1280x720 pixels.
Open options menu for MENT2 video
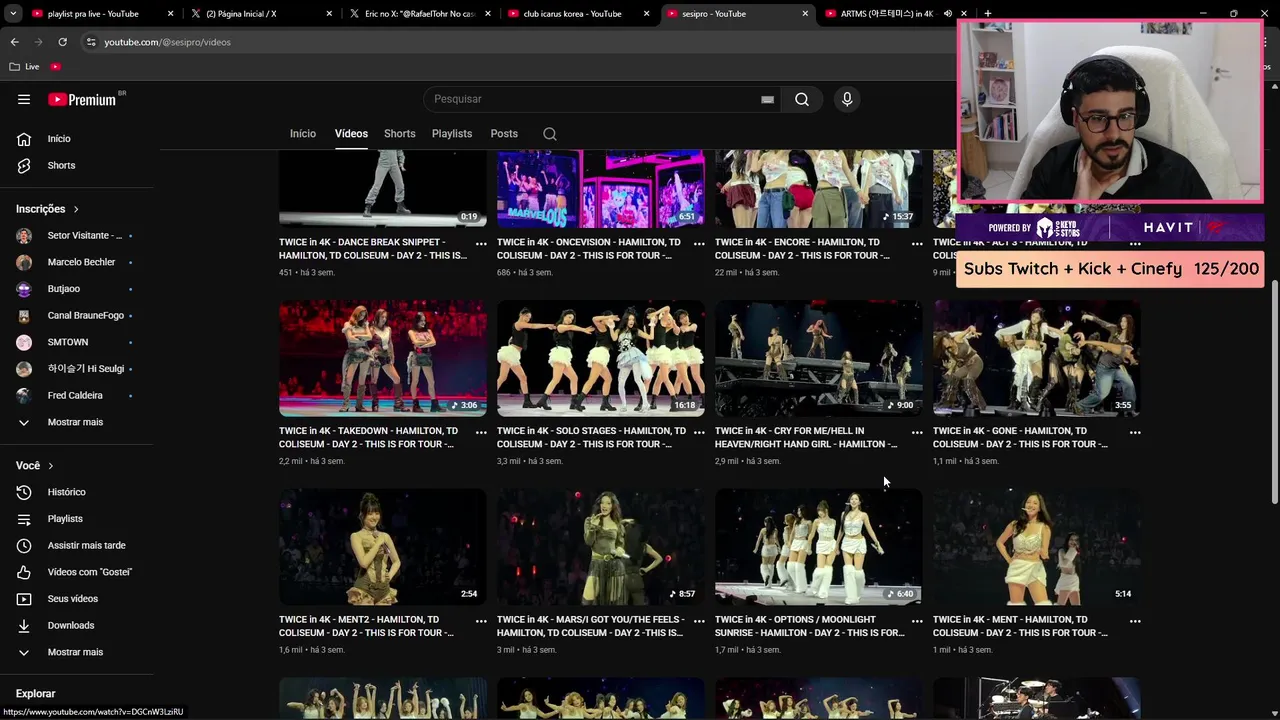pos(481,621)
